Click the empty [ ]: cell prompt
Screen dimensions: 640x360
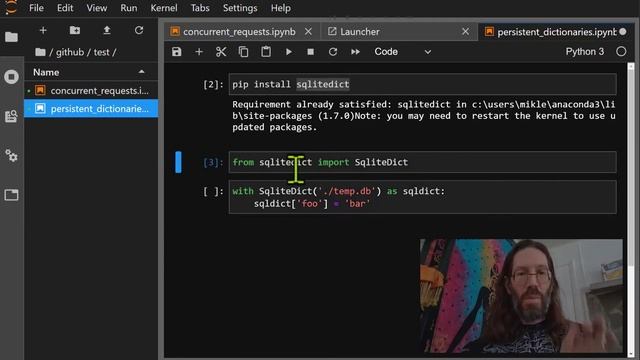pos(213,191)
